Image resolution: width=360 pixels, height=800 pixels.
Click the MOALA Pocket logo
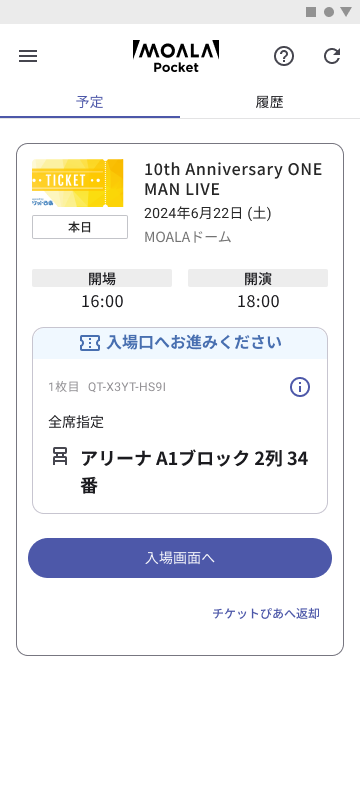[176, 56]
